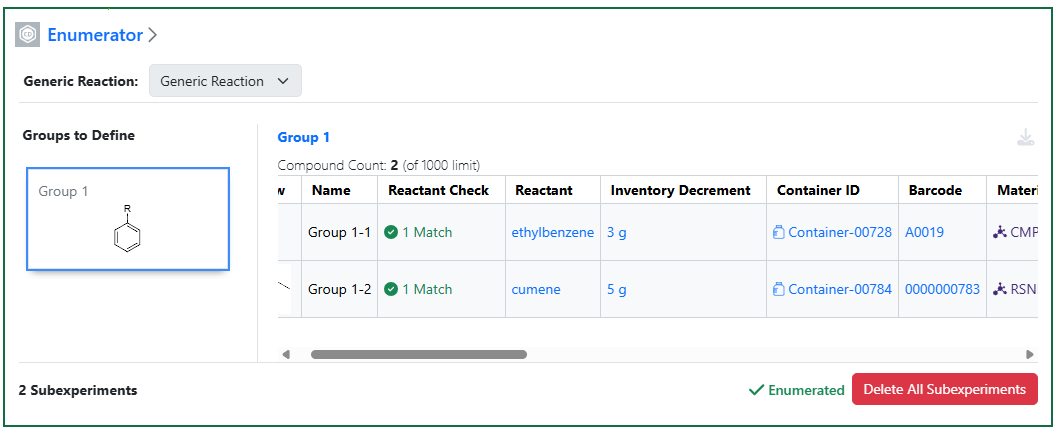The height and width of the screenshot is (434, 1057).
Task: Click green check icon for Group 1-2
Action: [392, 290]
